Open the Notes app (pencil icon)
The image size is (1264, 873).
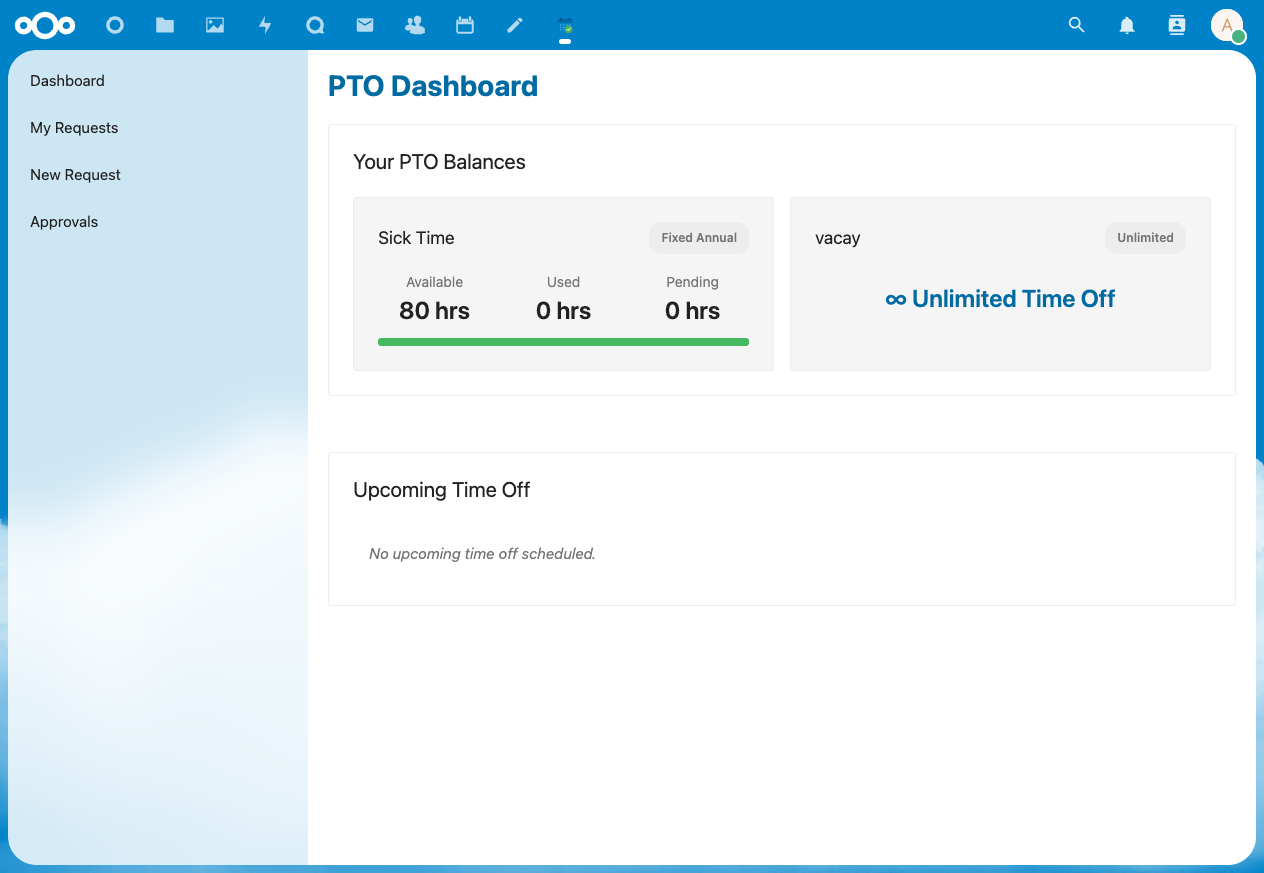515,25
